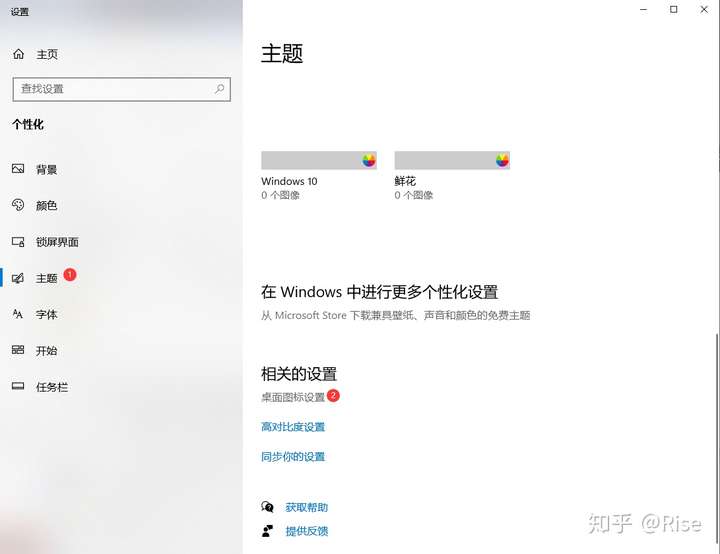Click the 颜色 palette icon
The image size is (720, 554).
[18, 205]
